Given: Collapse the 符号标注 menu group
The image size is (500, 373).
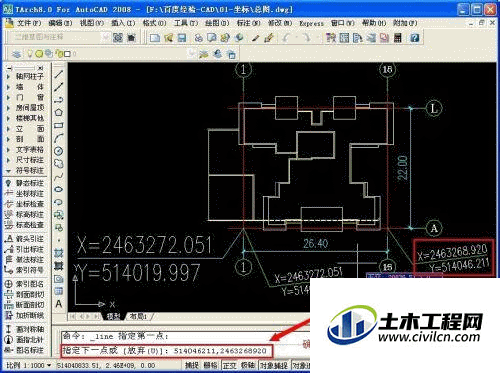Looking at the screenshot, I should [x=25, y=170].
